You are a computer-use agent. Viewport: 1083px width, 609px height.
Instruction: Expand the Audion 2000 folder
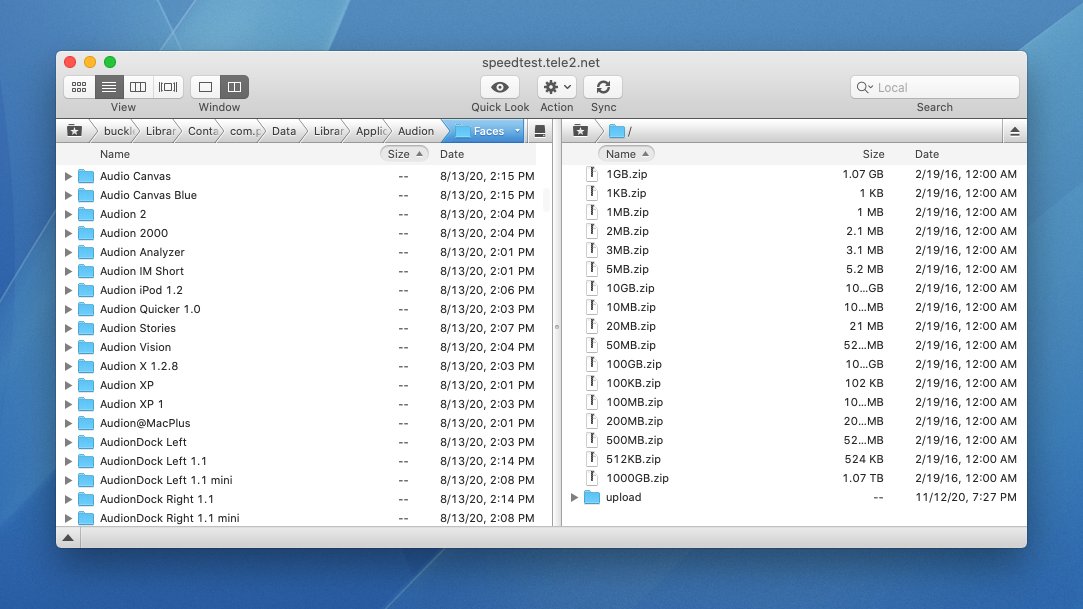[x=68, y=233]
